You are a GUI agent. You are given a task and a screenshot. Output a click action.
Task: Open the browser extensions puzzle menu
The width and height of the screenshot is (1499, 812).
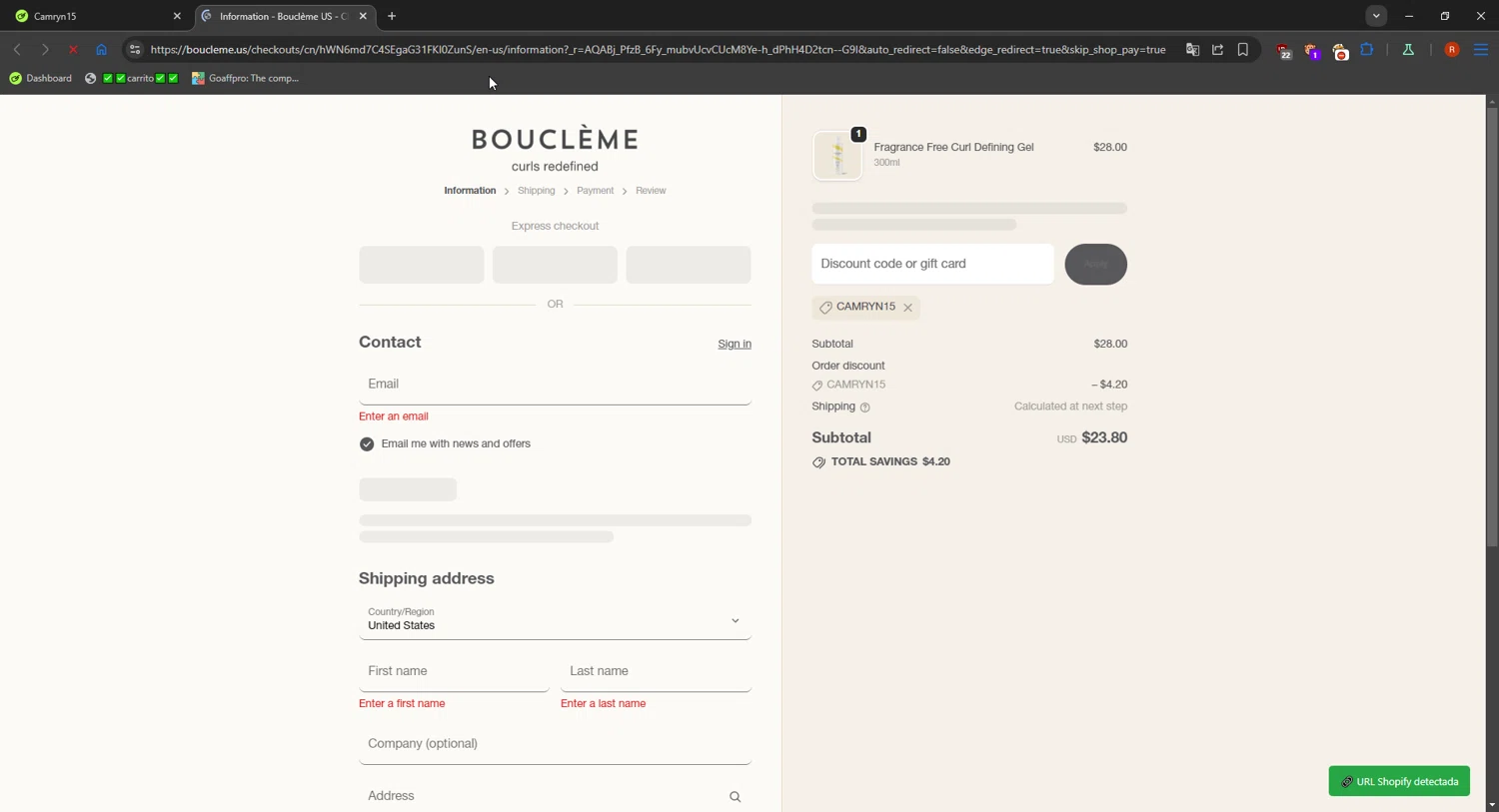1367,49
